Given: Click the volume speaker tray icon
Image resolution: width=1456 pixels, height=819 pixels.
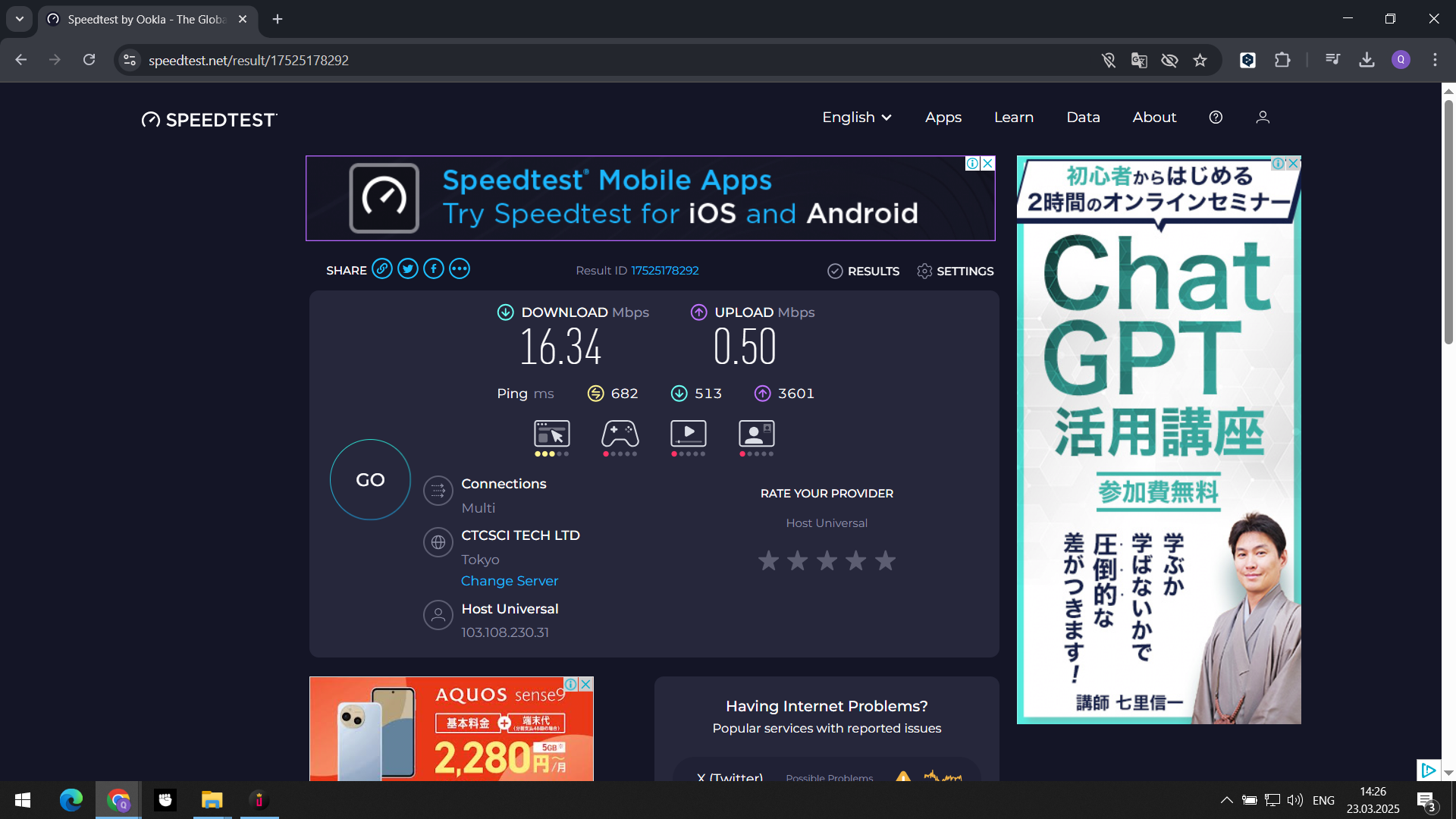Looking at the screenshot, I should coord(1294,800).
